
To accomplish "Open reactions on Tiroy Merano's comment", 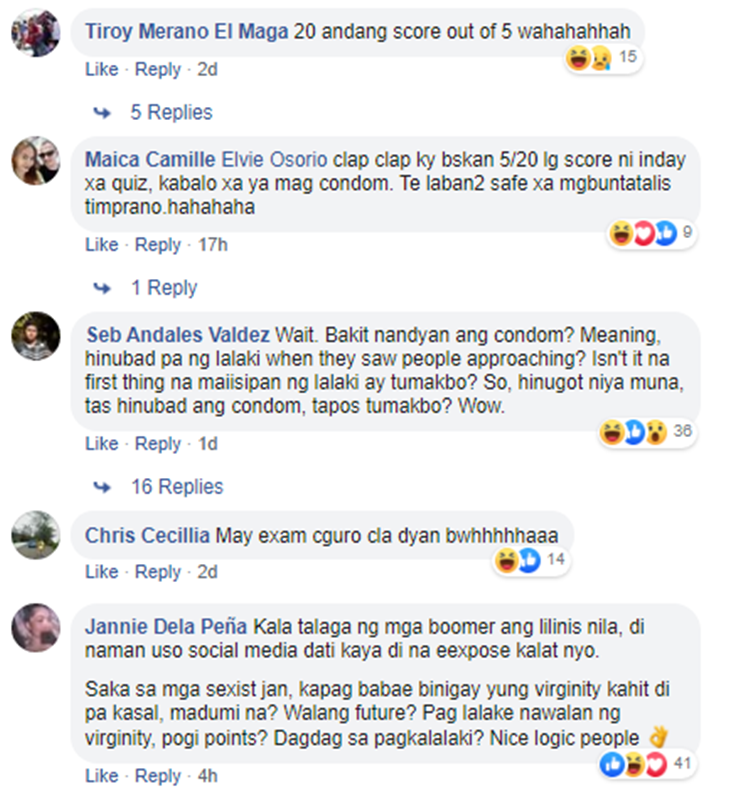I will tap(602, 57).
